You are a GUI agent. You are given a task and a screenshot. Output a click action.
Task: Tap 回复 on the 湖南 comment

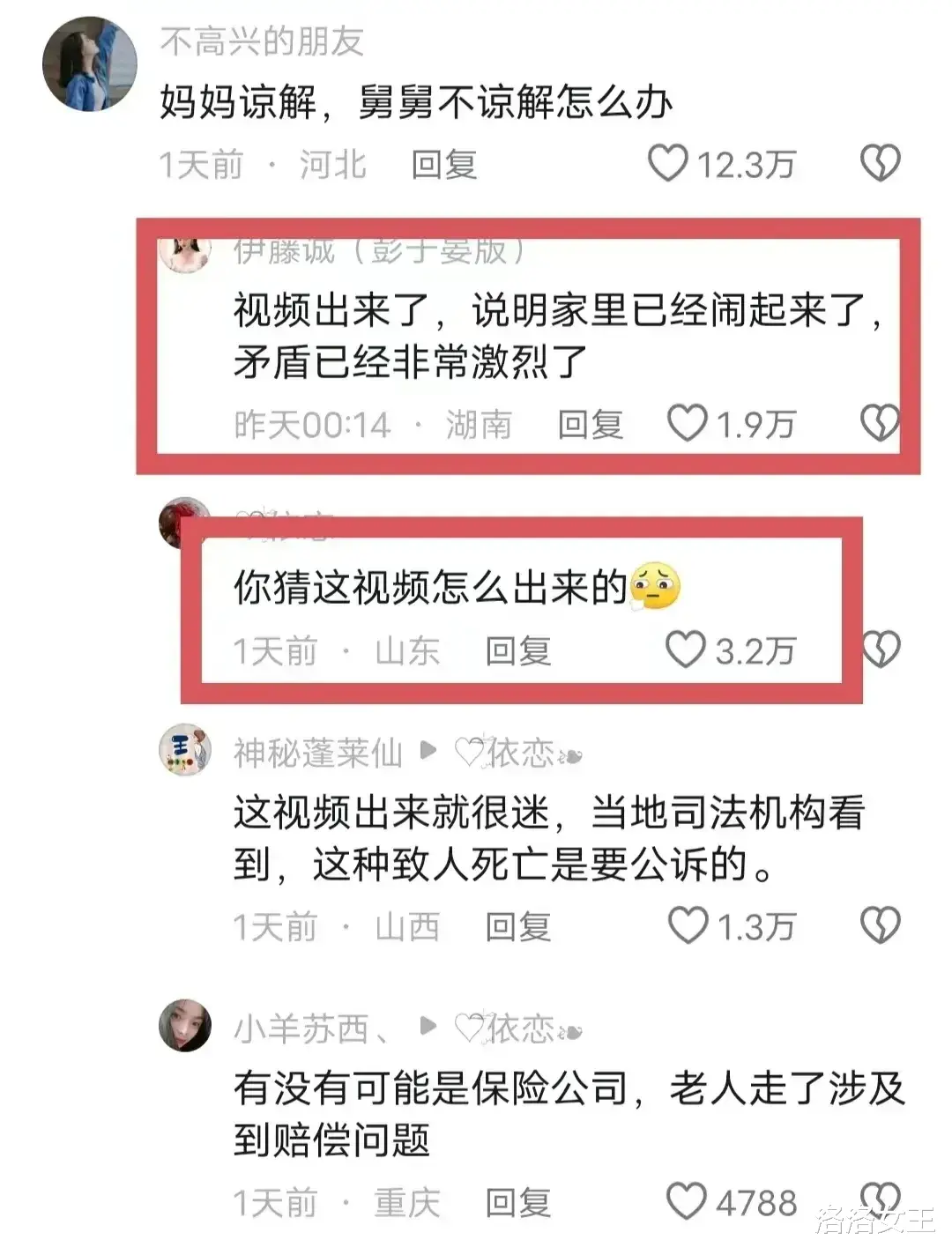click(x=591, y=425)
